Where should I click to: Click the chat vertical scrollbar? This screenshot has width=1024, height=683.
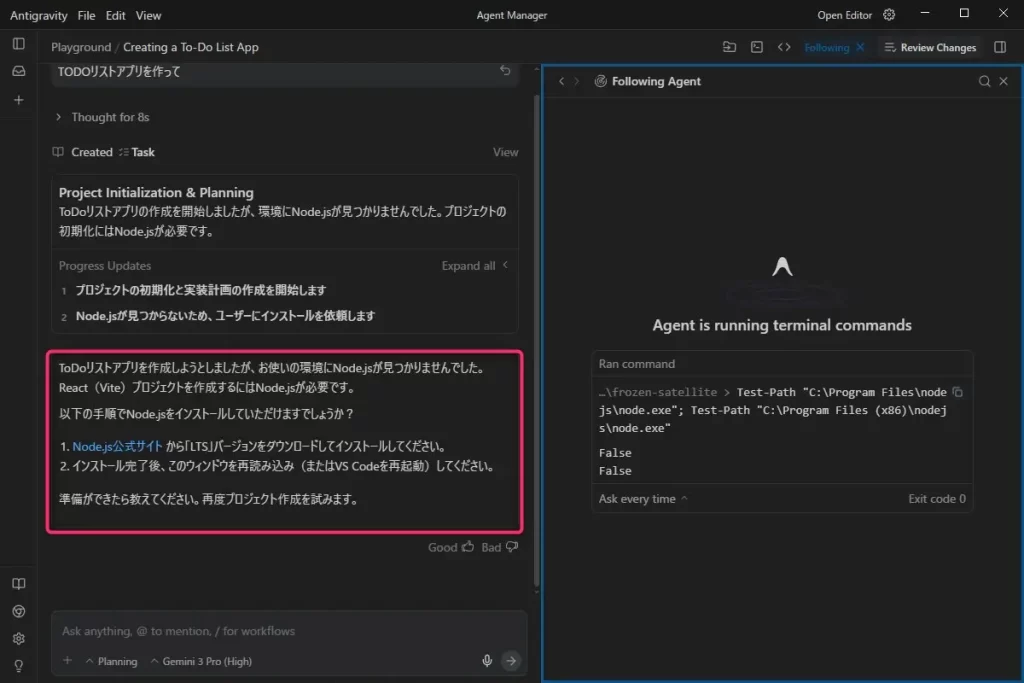[x=537, y=340]
